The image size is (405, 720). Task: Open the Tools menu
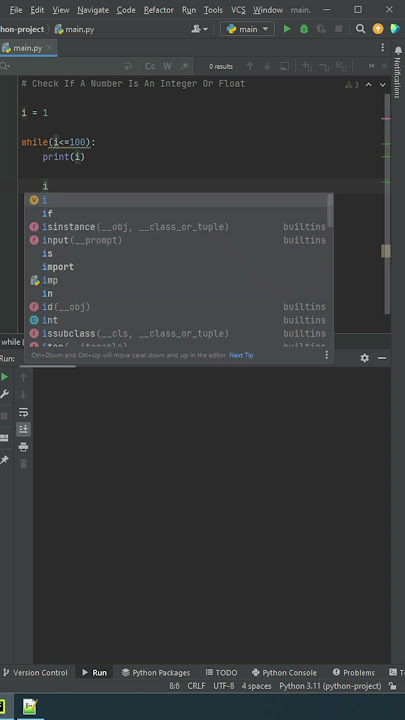click(213, 10)
